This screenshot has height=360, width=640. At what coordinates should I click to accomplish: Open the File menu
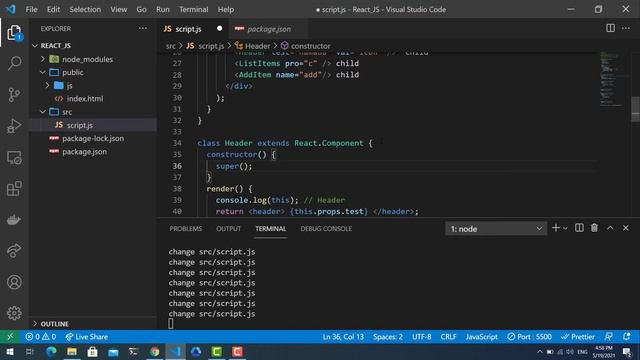pyautogui.click(x=31, y=9)
